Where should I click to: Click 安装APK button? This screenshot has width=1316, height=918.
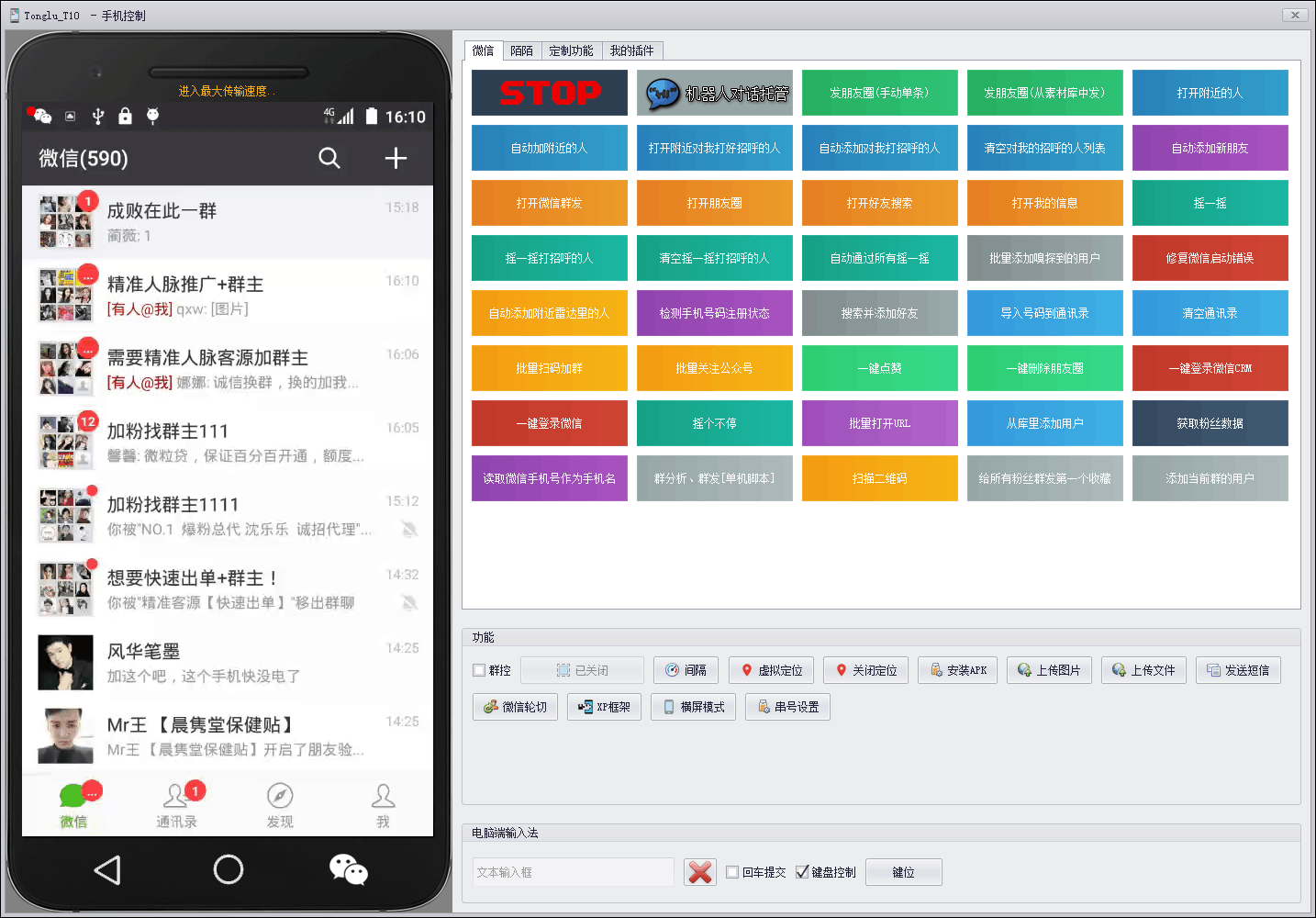click(958, 670)
